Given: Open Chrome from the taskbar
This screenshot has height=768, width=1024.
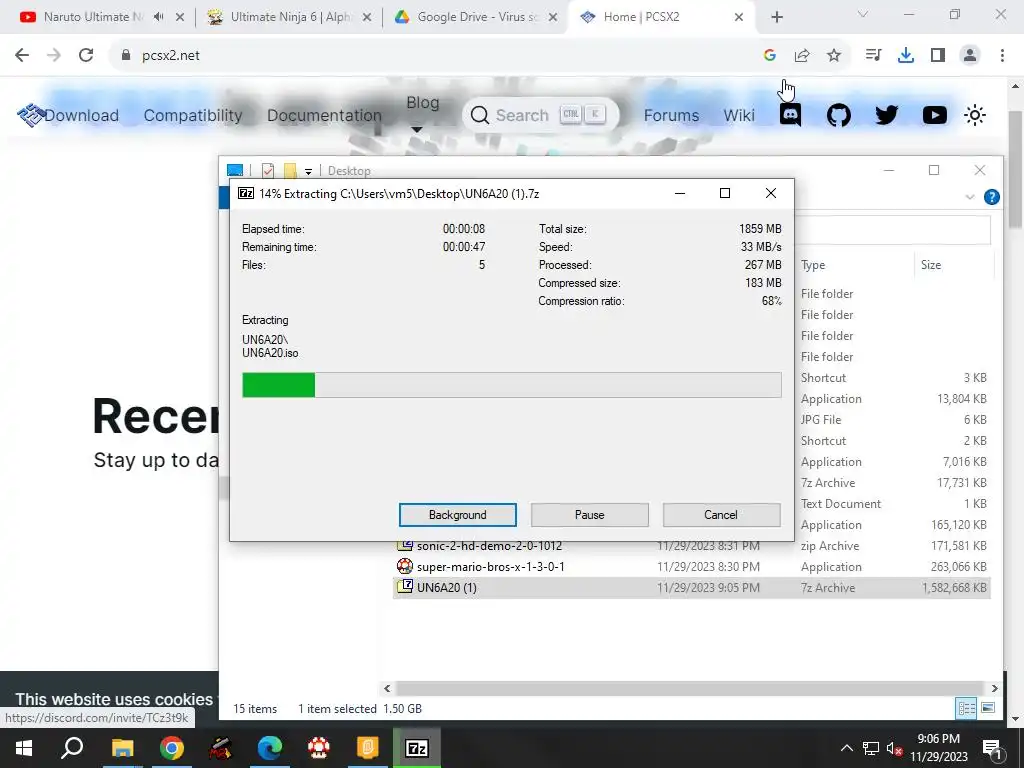Looking at the screenshot, I should tap(172, 748).
